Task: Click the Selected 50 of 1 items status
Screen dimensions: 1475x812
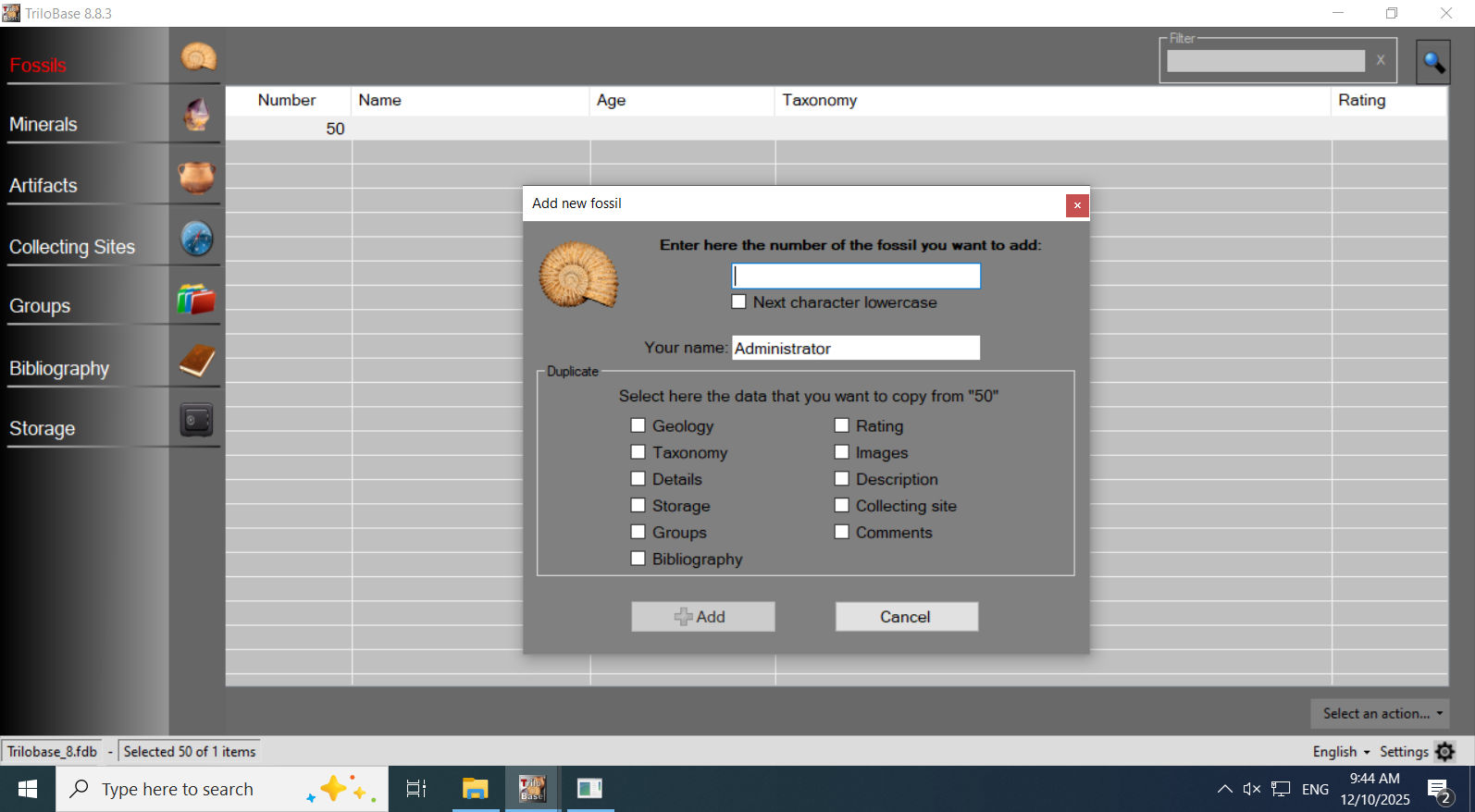Action: click(x=190, y=752)
